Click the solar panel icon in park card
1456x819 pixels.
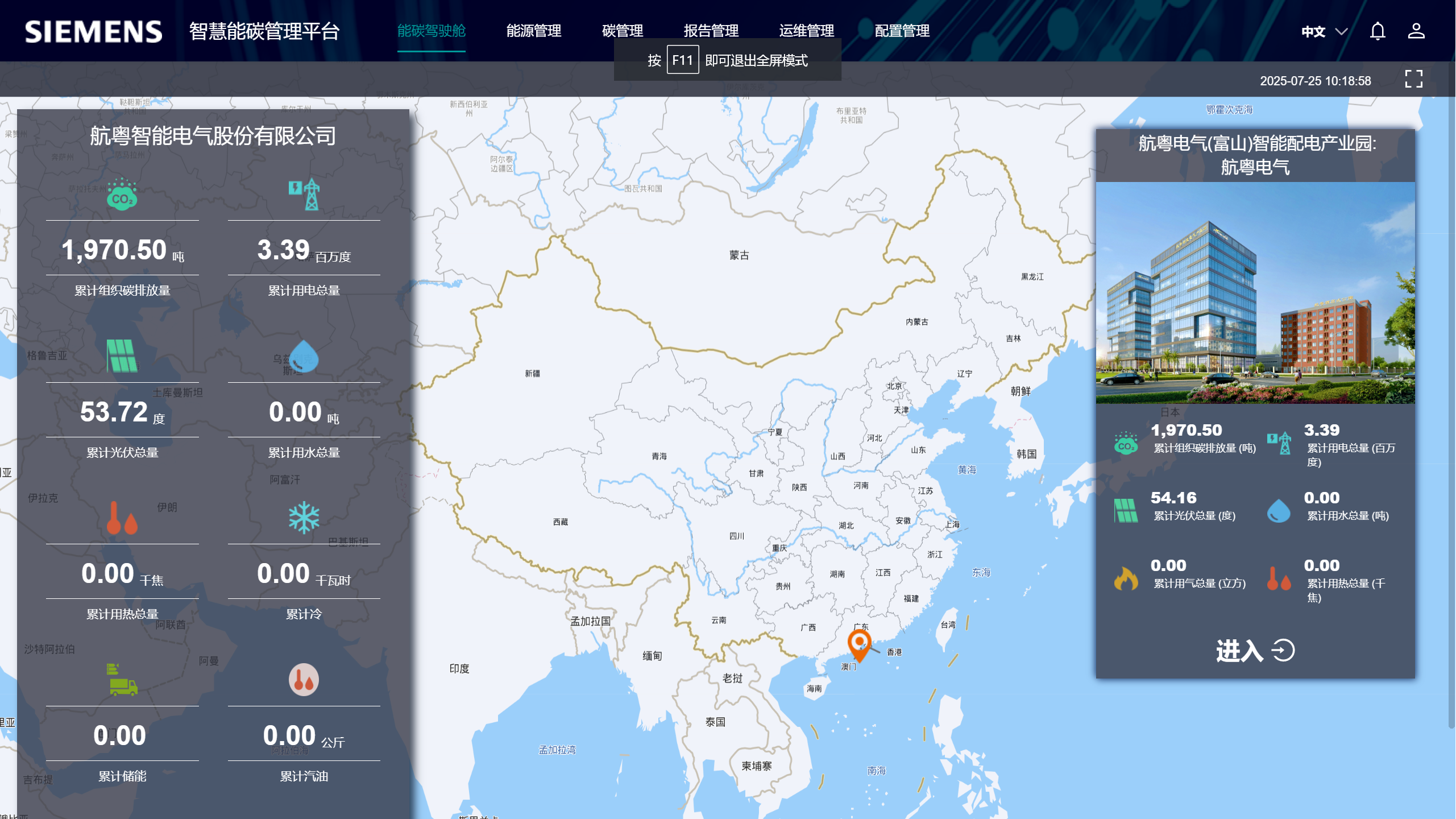pos(1126,511)
